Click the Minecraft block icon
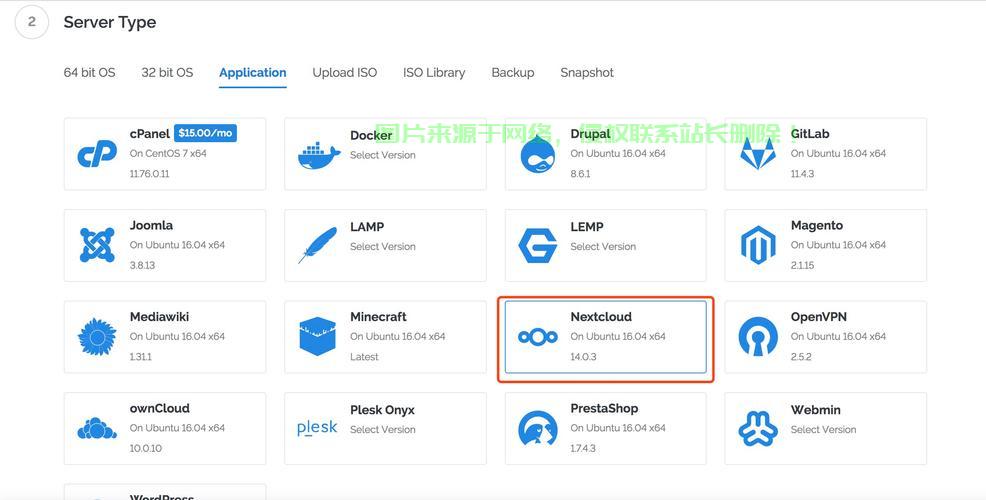Viewport: 986px width, 500px height. tap(318, 336)
